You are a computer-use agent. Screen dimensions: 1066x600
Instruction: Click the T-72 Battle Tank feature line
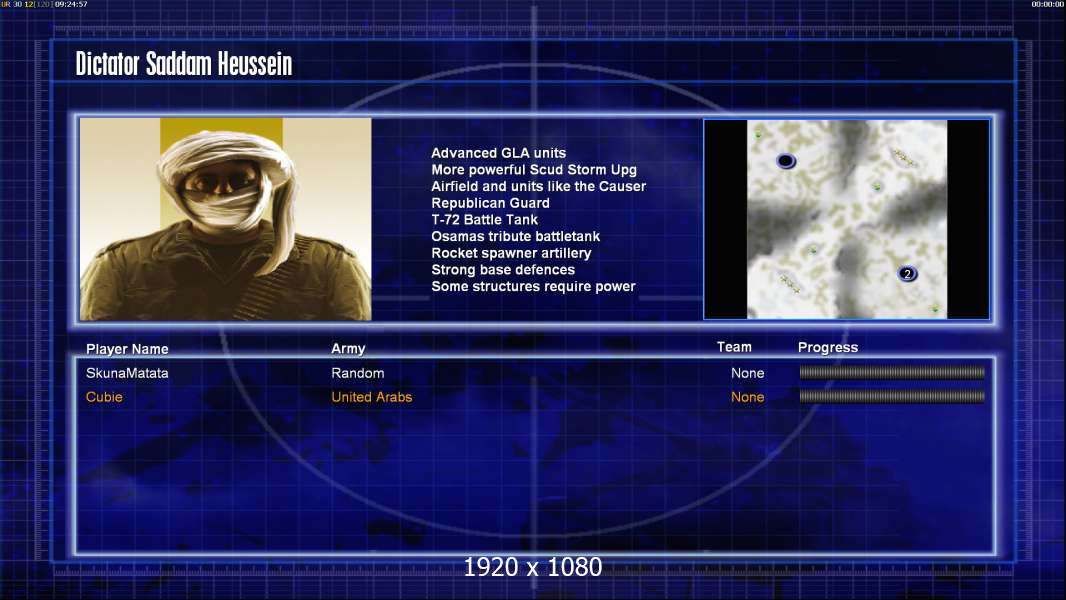click(485, 219)
